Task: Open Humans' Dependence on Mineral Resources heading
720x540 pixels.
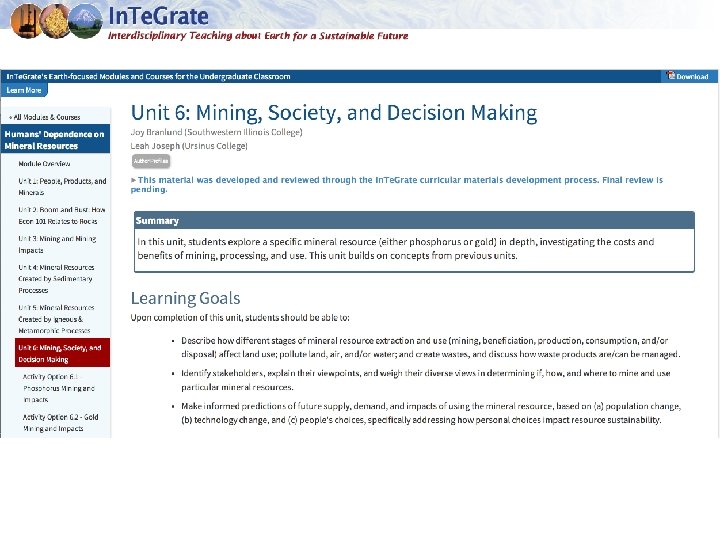Action: (x=55, y=140)
